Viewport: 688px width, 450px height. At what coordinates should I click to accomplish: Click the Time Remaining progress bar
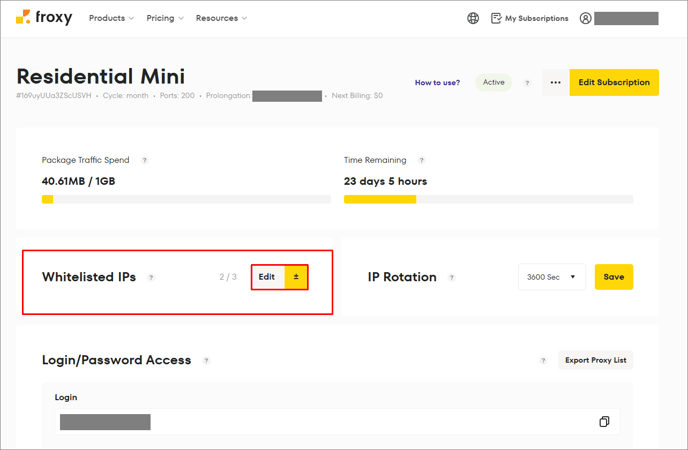[x=488, y=200]
